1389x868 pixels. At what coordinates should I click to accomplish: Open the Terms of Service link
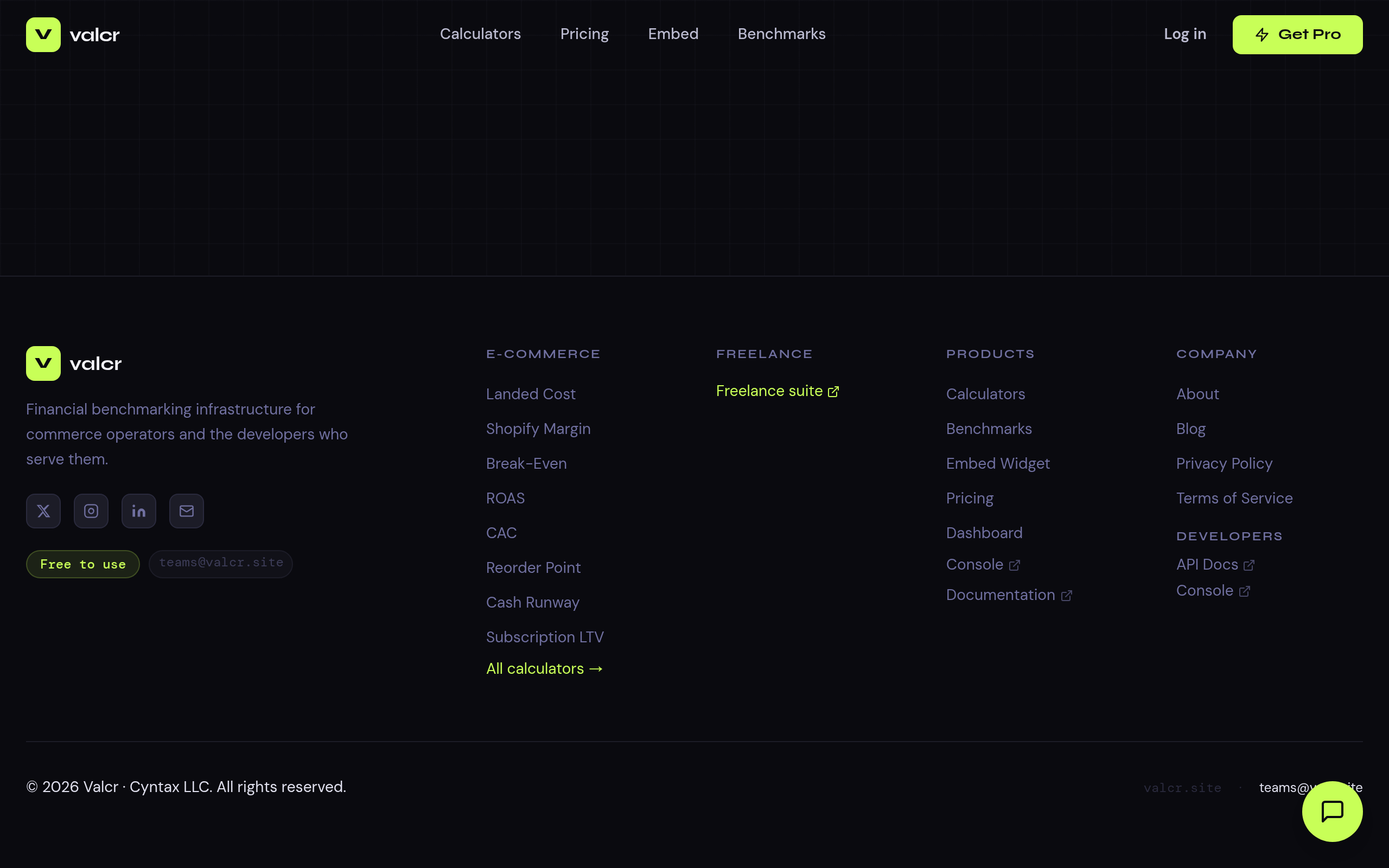pos(1234,499)
